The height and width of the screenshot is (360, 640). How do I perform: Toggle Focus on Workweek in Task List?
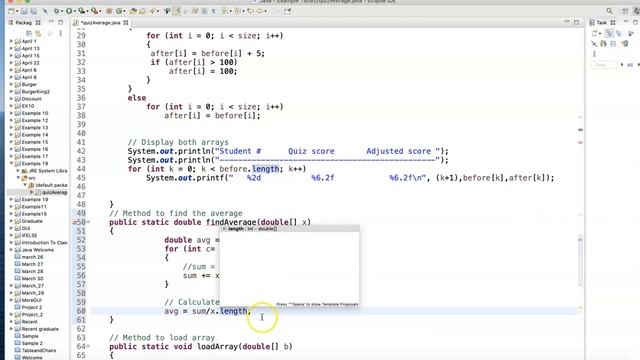[631, 33]
